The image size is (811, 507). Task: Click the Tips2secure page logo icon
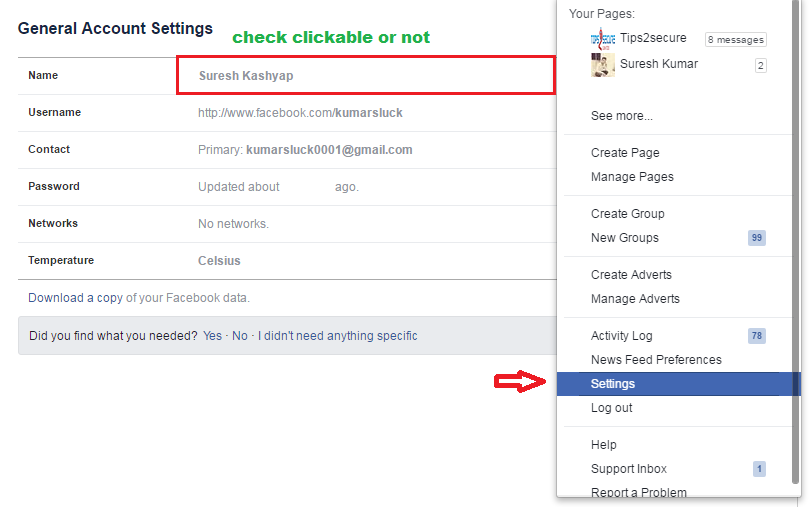pos(603,40)
